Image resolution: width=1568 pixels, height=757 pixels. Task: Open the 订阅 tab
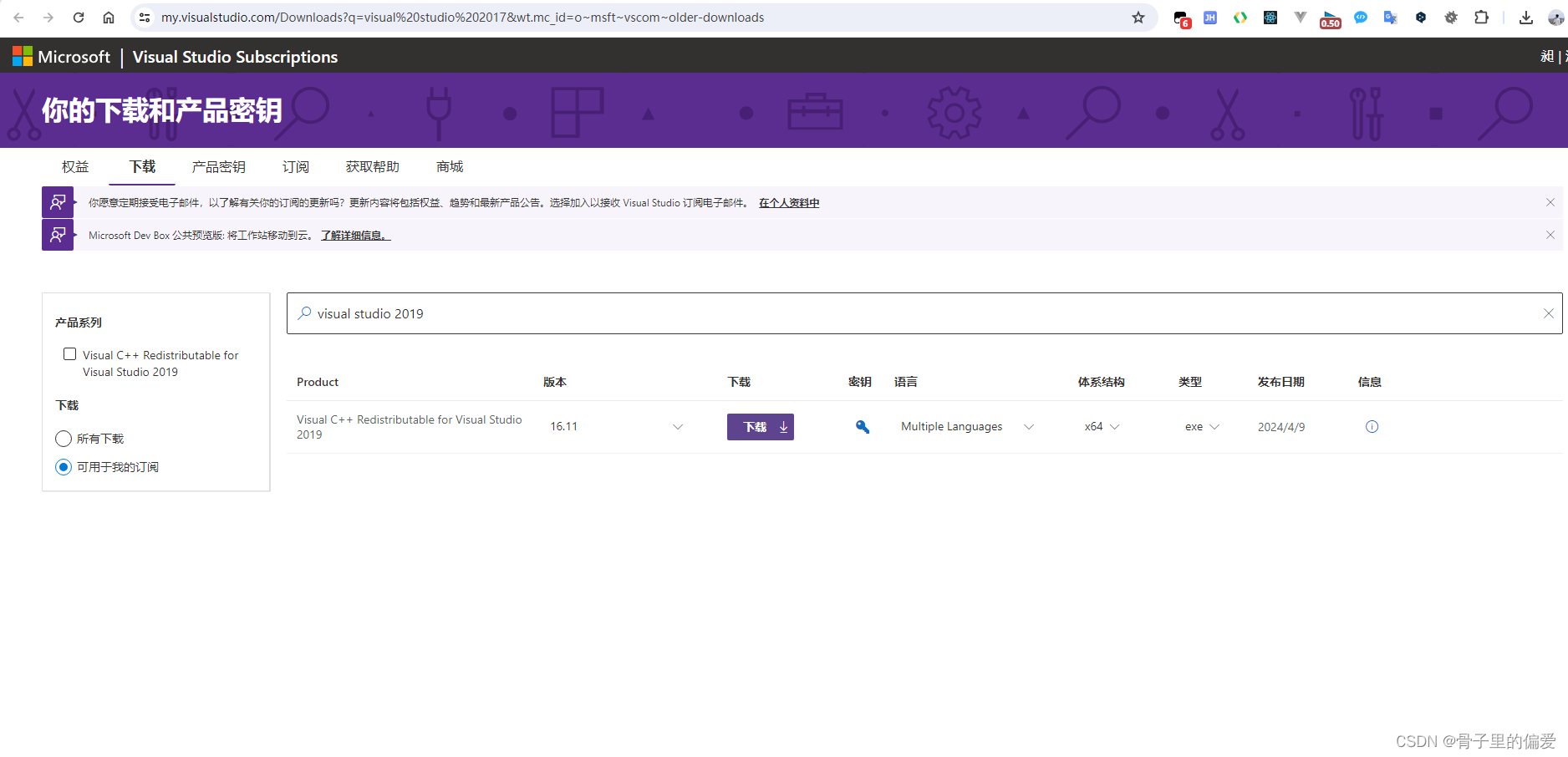tap(295, 167)
